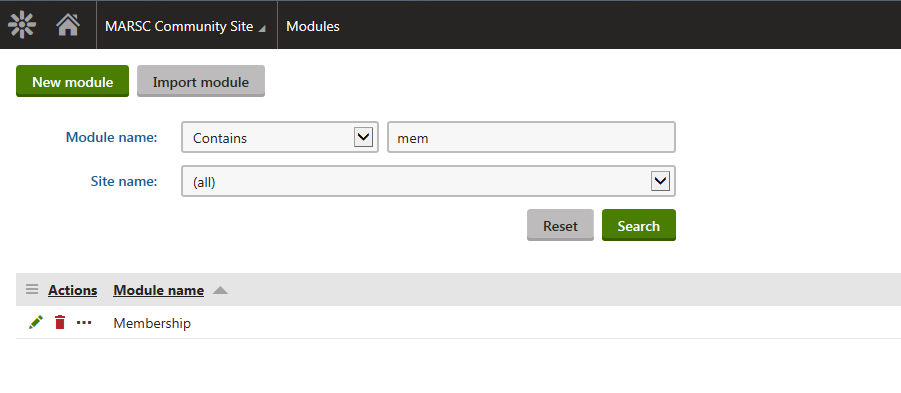The height and width of the screenshot is (393, 901).
Task: Run the Search button
Action: pos(638,225)
